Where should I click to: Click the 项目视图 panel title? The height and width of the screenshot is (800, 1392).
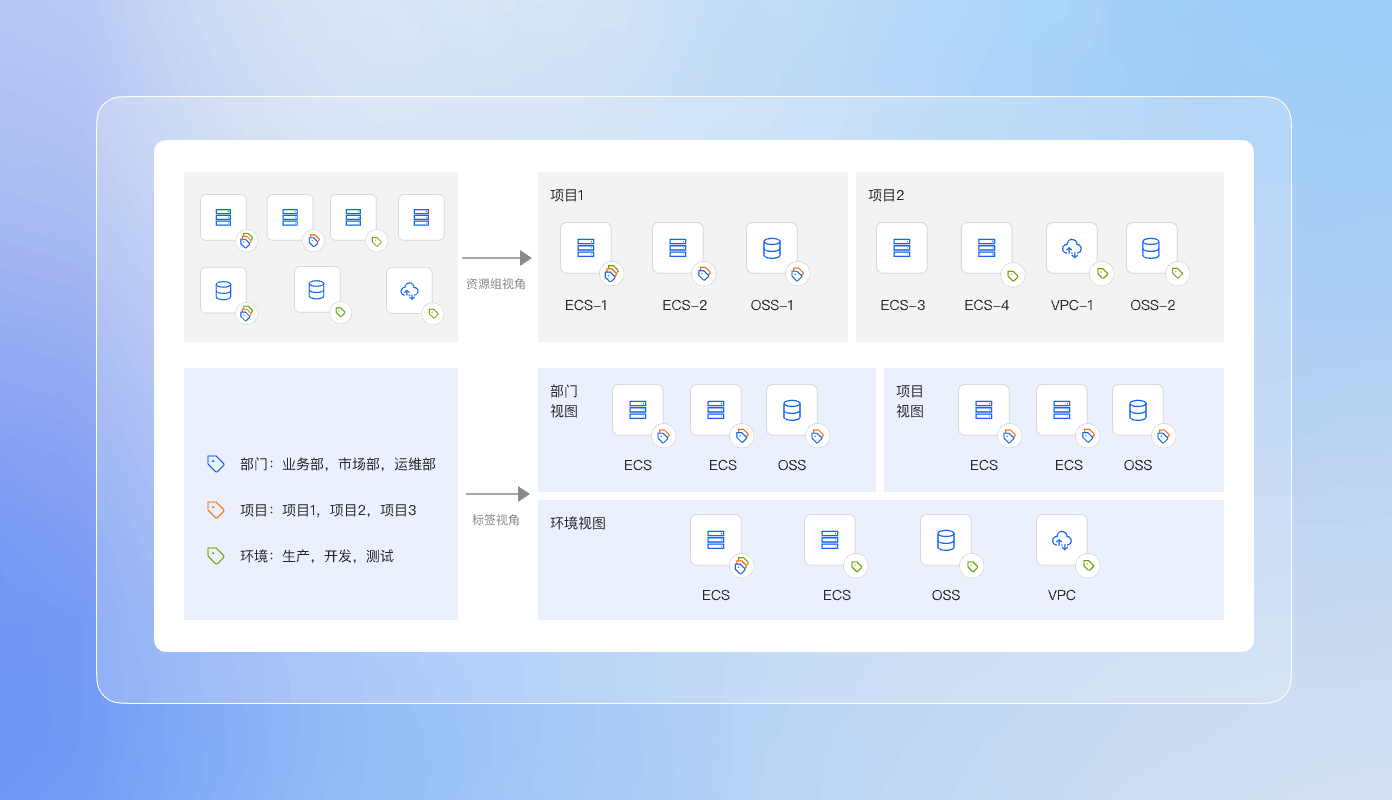(x=910, y=401)
